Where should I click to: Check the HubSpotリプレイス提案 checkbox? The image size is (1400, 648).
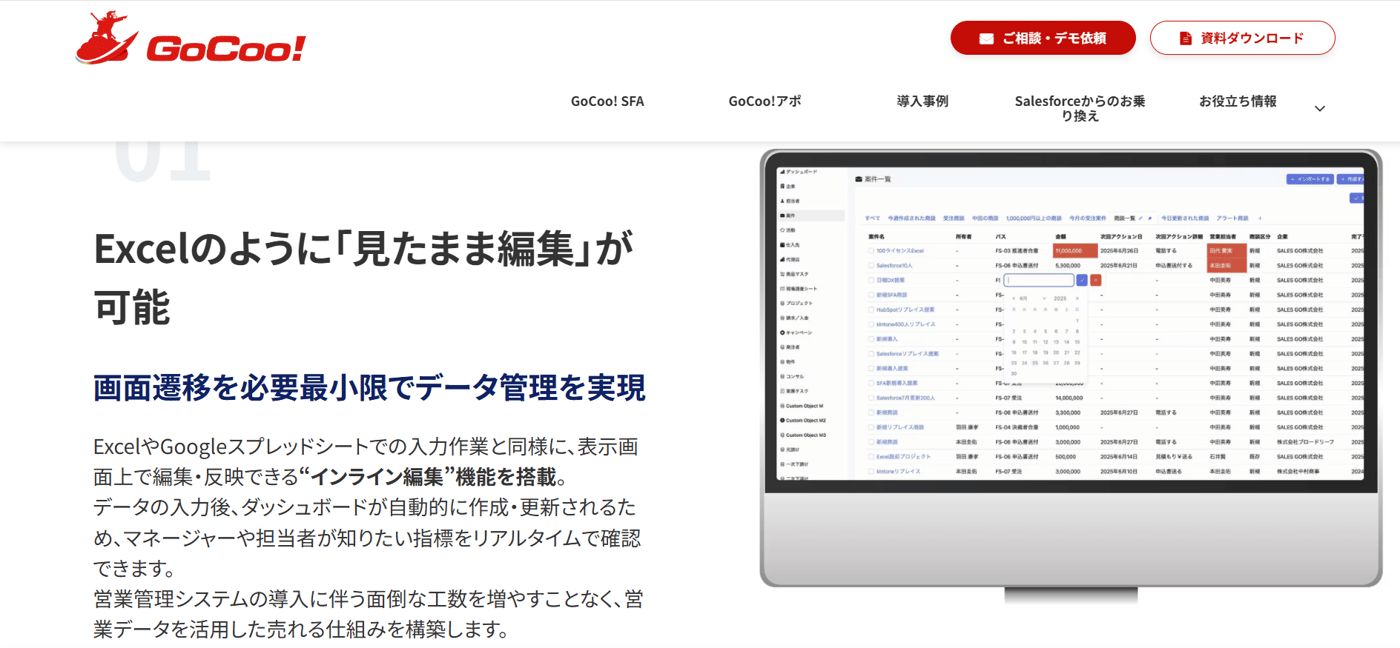click(x=871, y=309)
